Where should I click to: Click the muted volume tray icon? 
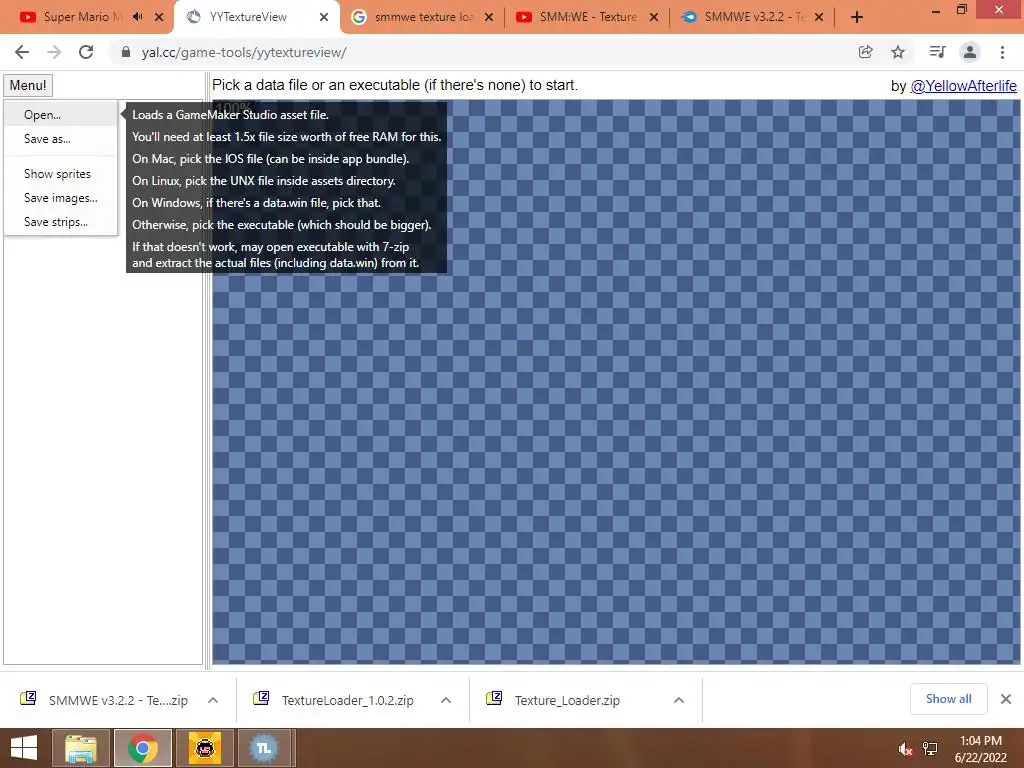point(905,749)
